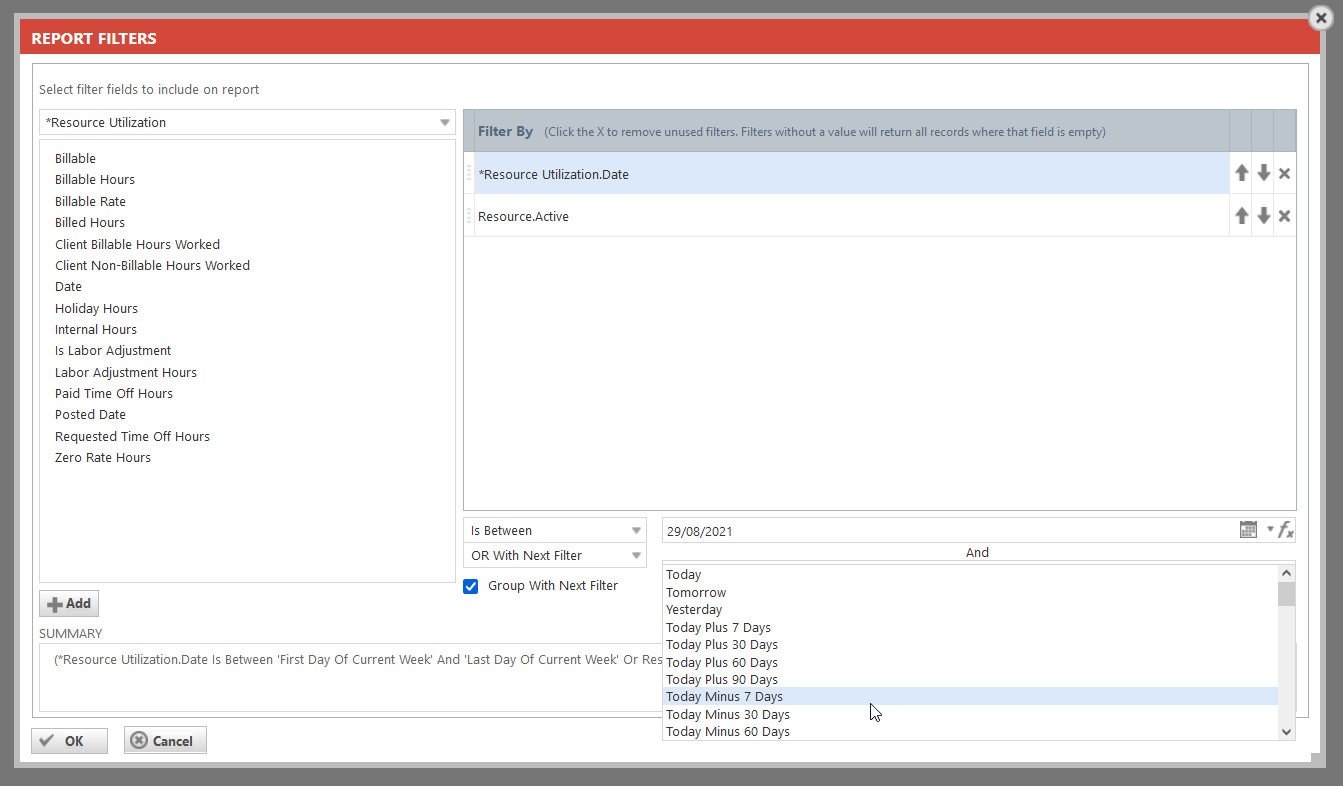Choose Yesterday from the date list
Viewport: 1343px width, 786px height.
[x=694, y=610]
